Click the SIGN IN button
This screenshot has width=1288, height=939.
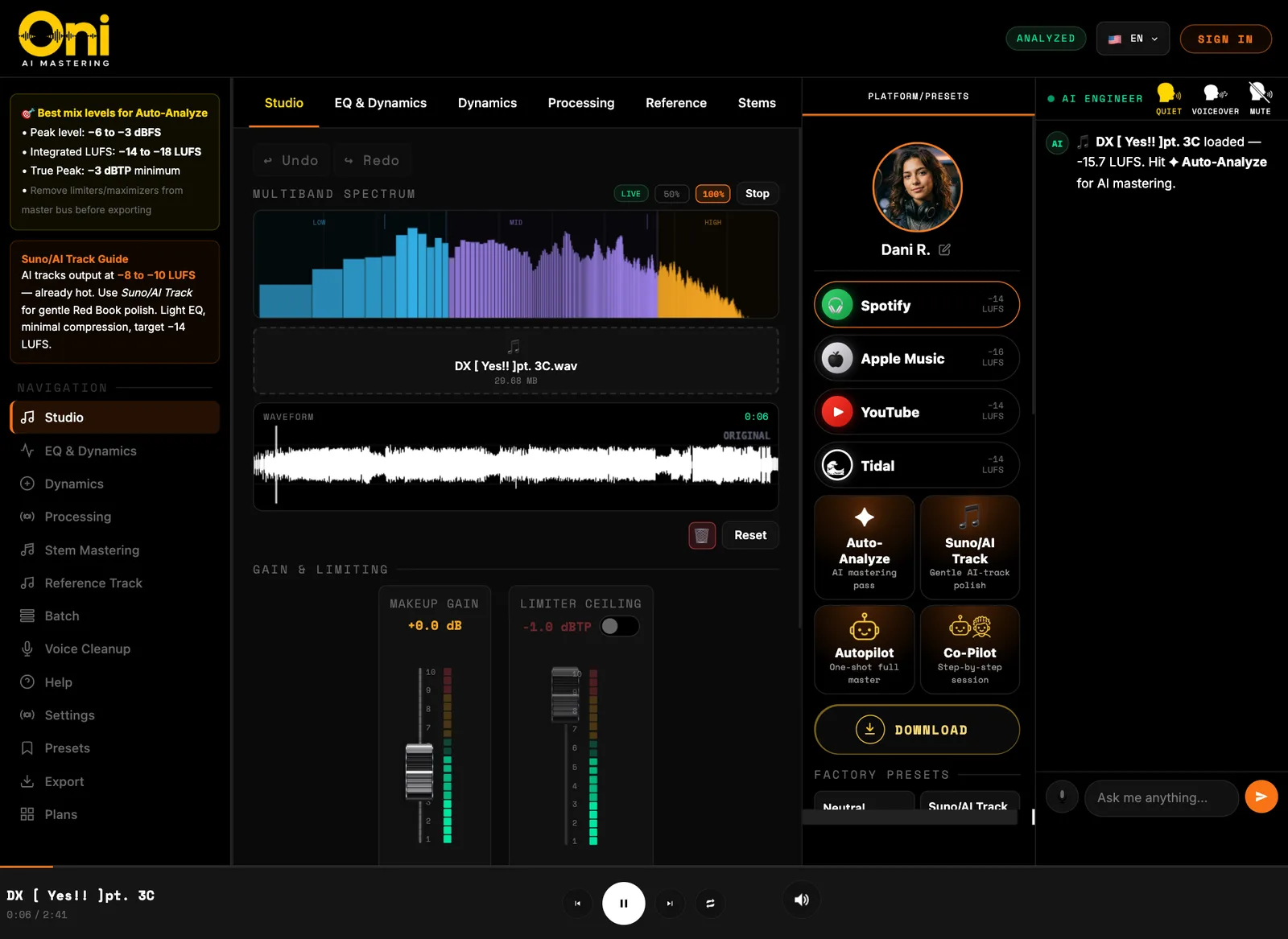tap(1225, 39)
